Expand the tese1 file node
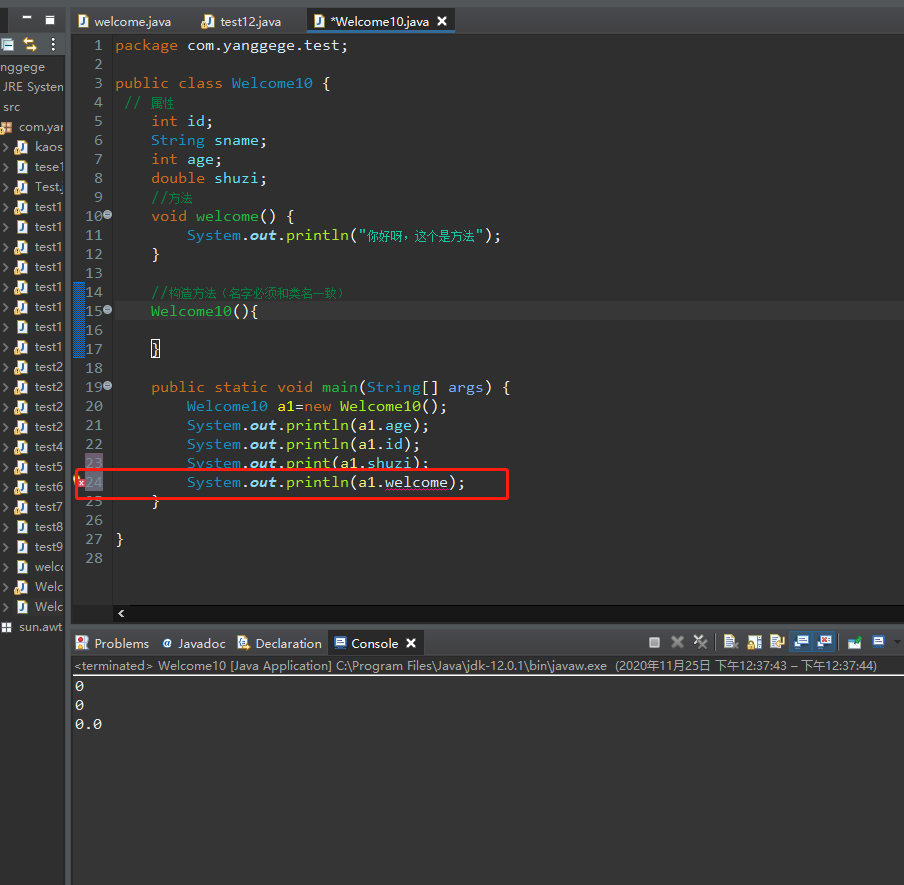This screenshot has width=904, height=885. pyautogui.click(x=6, y=167)
